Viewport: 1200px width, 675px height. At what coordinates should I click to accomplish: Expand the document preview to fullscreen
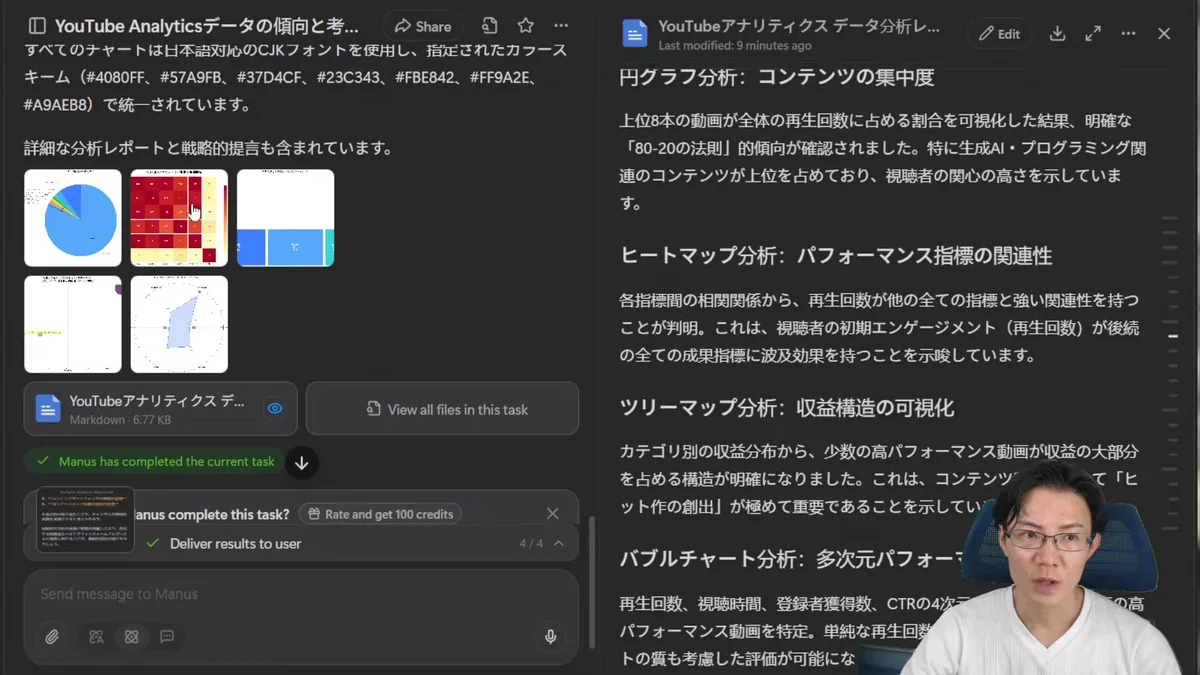click(1093, 33)
